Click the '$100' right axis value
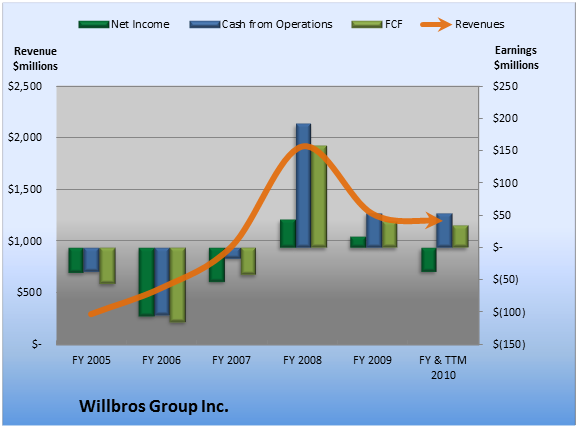 point(505,183)
